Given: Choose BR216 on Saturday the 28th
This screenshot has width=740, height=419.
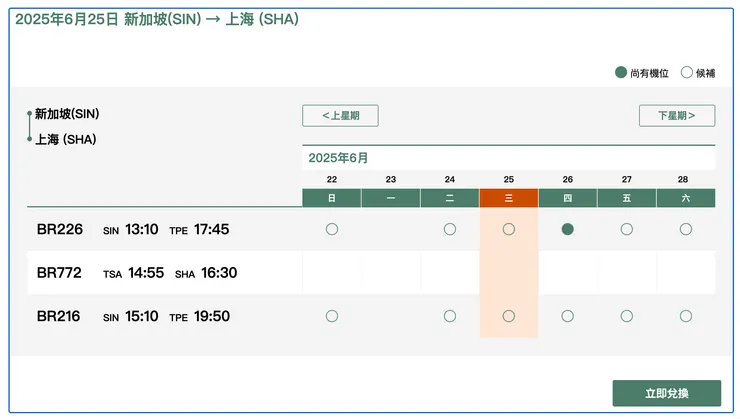Looking at the screenshot, I should tap(686, 316).
